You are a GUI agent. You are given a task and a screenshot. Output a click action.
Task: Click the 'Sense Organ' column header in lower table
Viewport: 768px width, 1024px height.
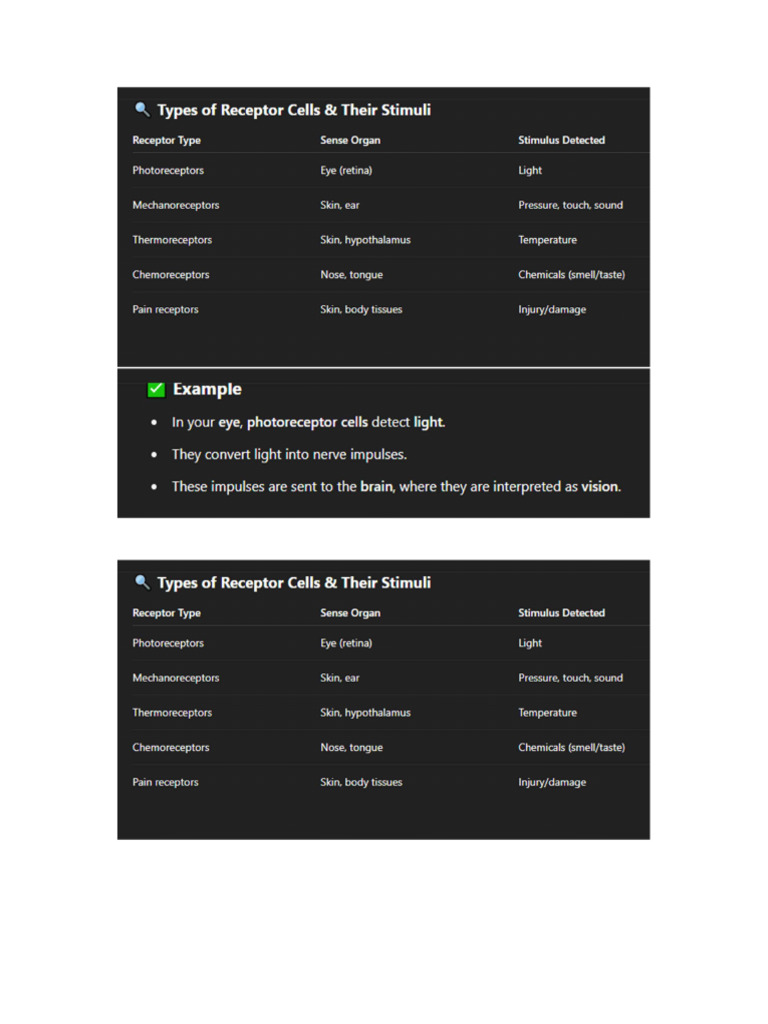350,613
